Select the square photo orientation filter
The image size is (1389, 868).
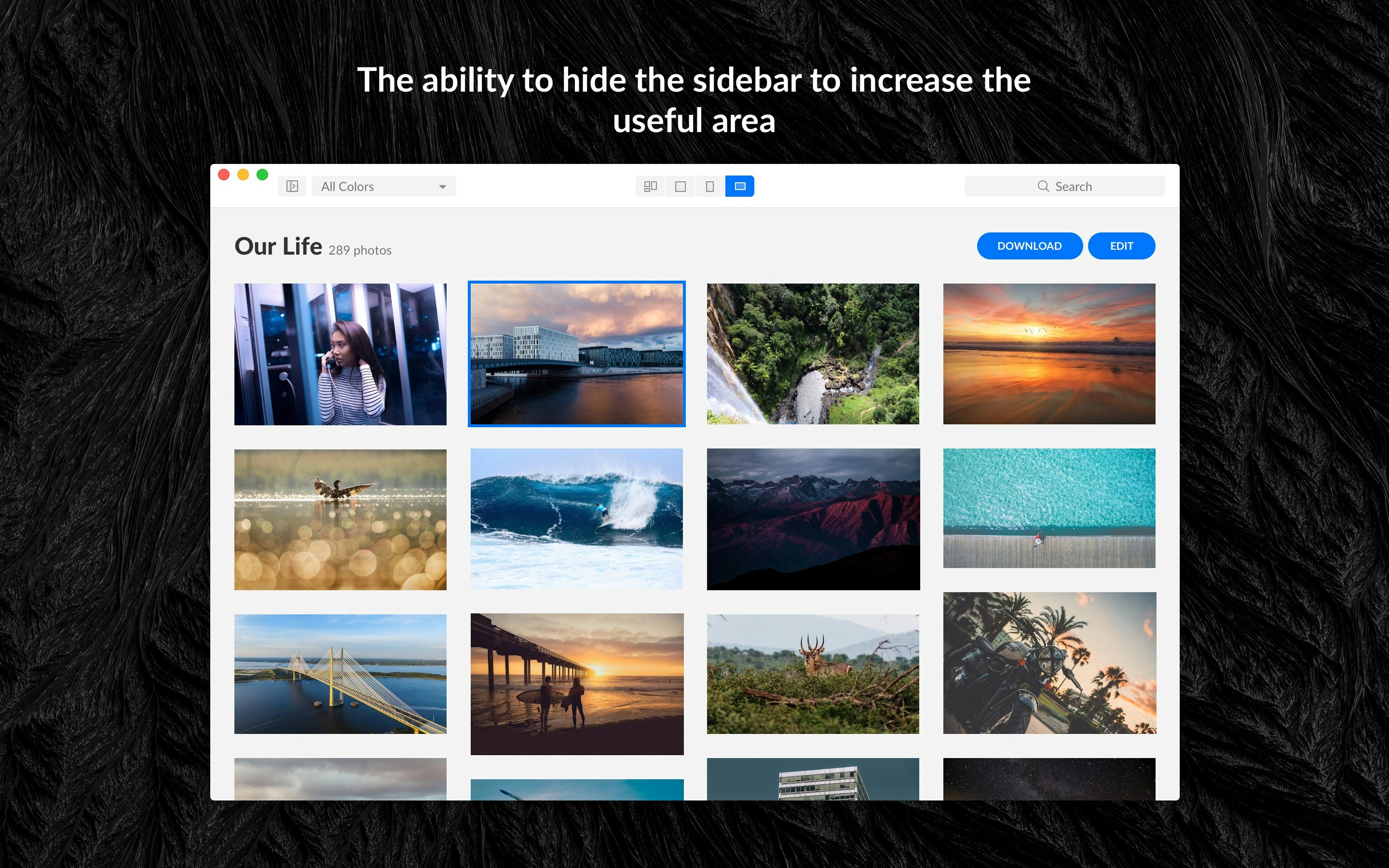pyautogui.click(x=680, y=186)
